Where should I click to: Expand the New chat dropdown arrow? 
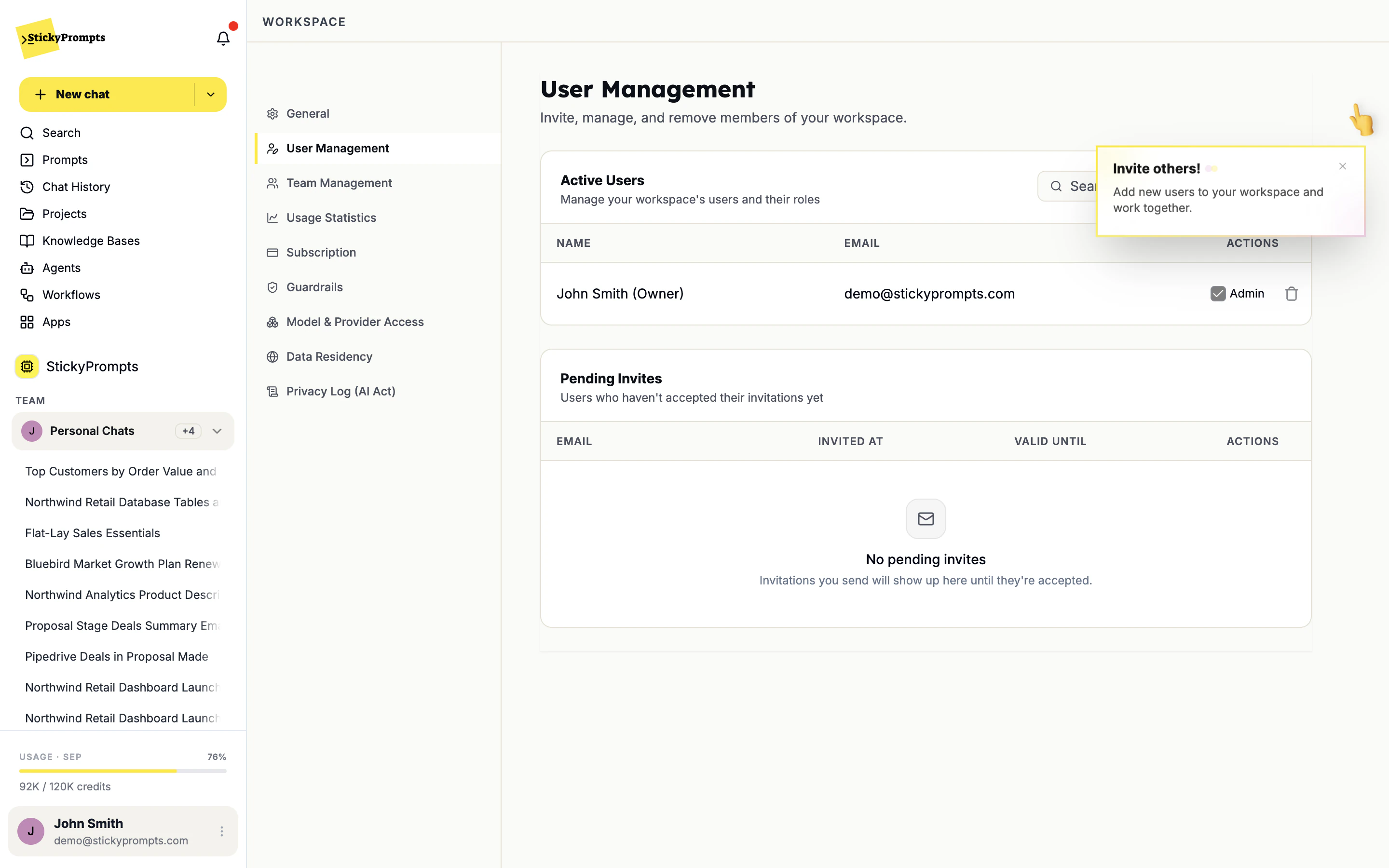[211, 94]
